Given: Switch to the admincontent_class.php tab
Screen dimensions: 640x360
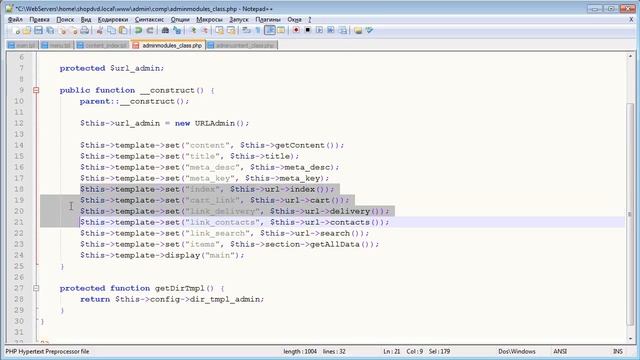Looking at the screenshot, I should 242,45.
